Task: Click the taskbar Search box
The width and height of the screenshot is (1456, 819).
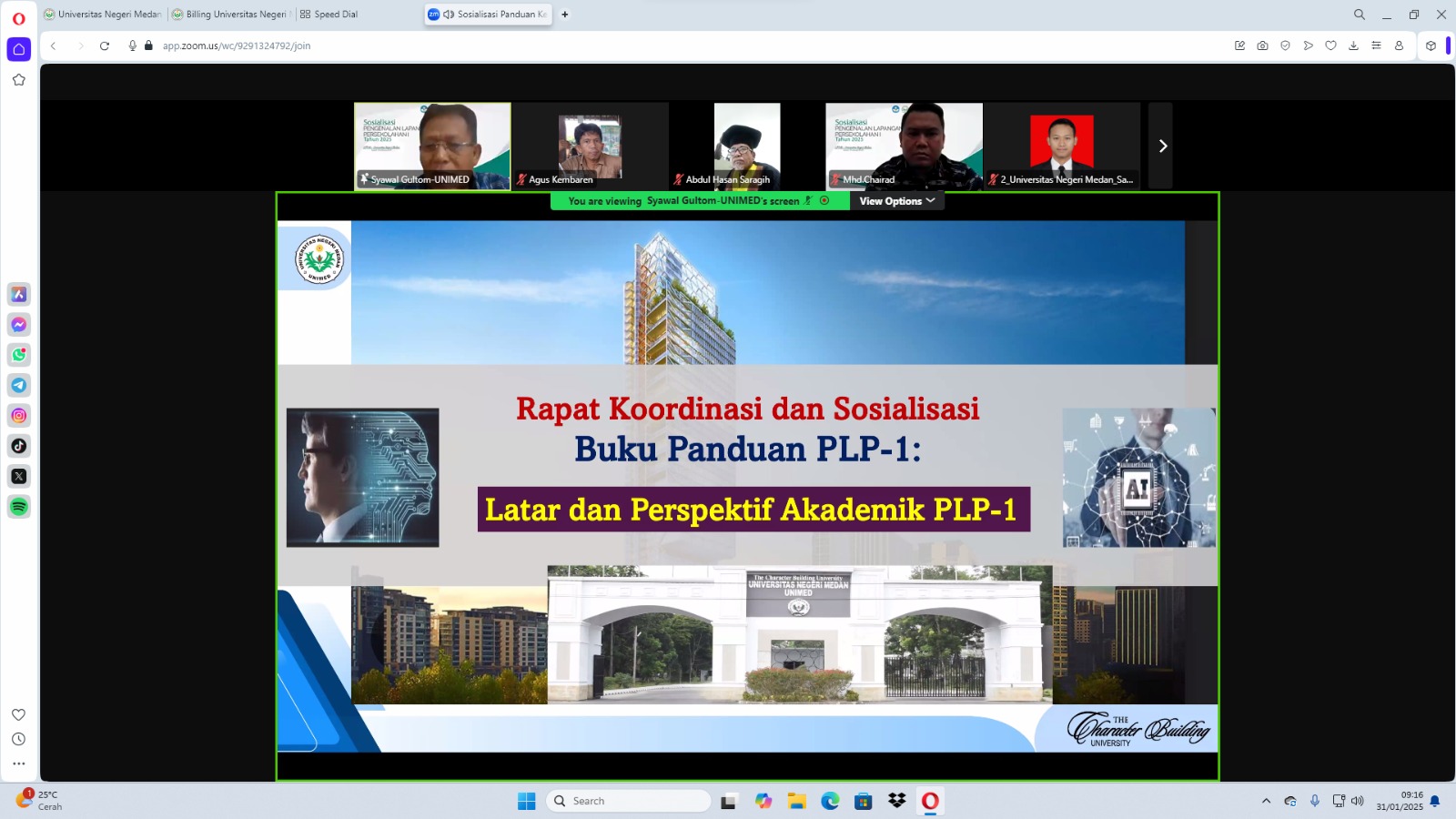Action: click(x=628, y=801)
